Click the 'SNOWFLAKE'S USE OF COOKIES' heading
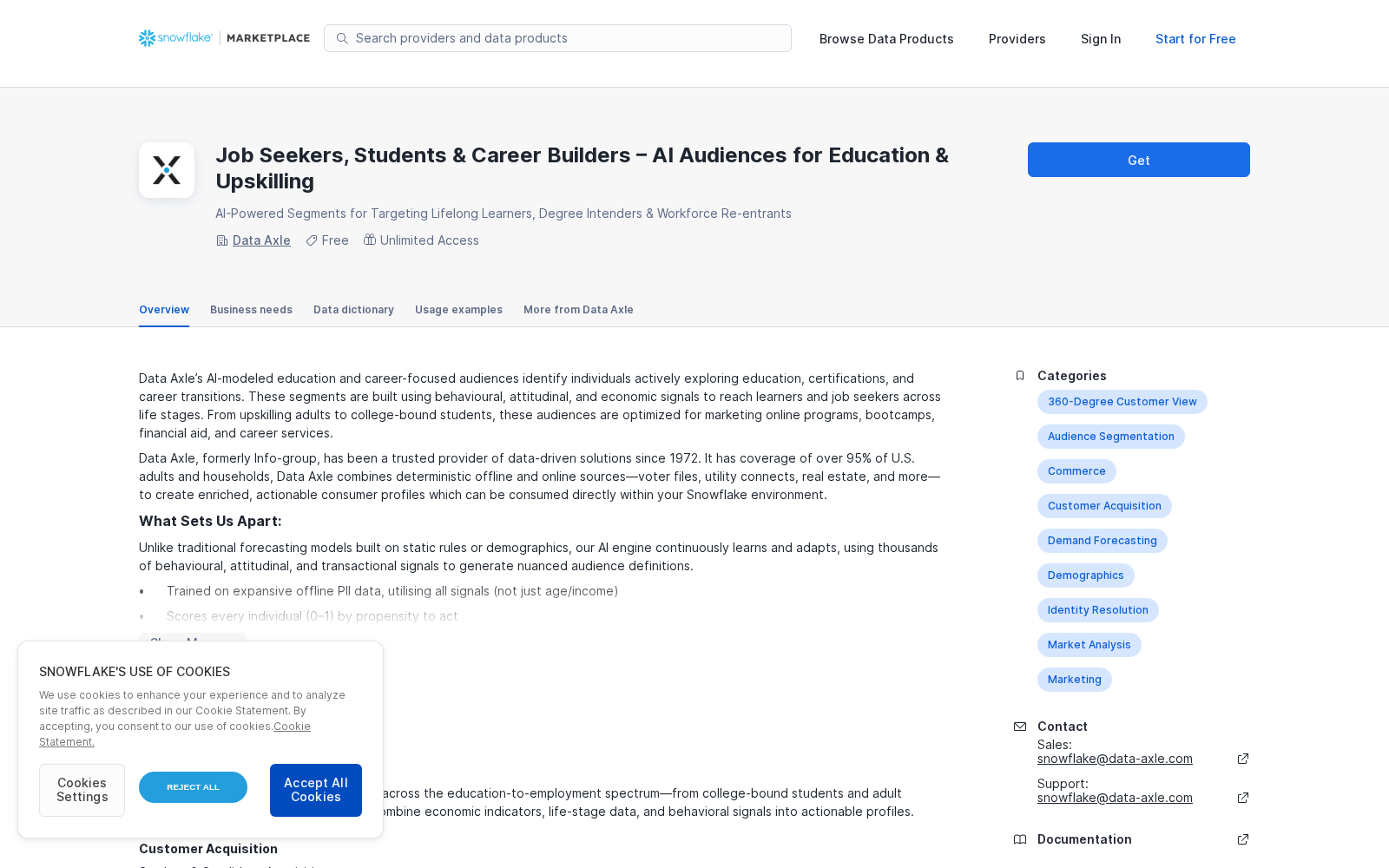Screen dimensions: 1389x868 (135, 672)
